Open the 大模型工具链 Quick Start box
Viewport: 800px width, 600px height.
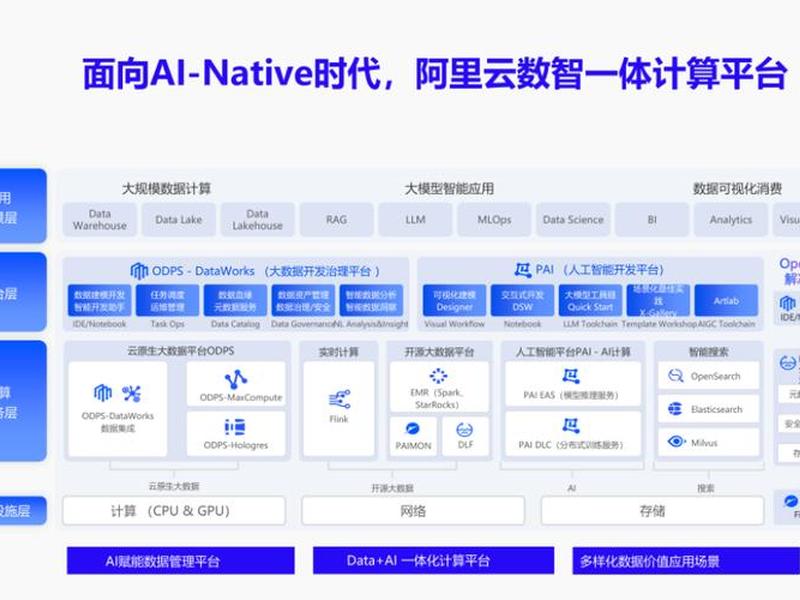(590, 301)
